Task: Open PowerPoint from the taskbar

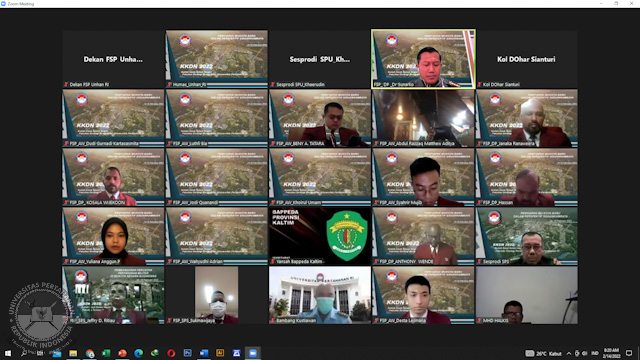Action: point(122,353)
